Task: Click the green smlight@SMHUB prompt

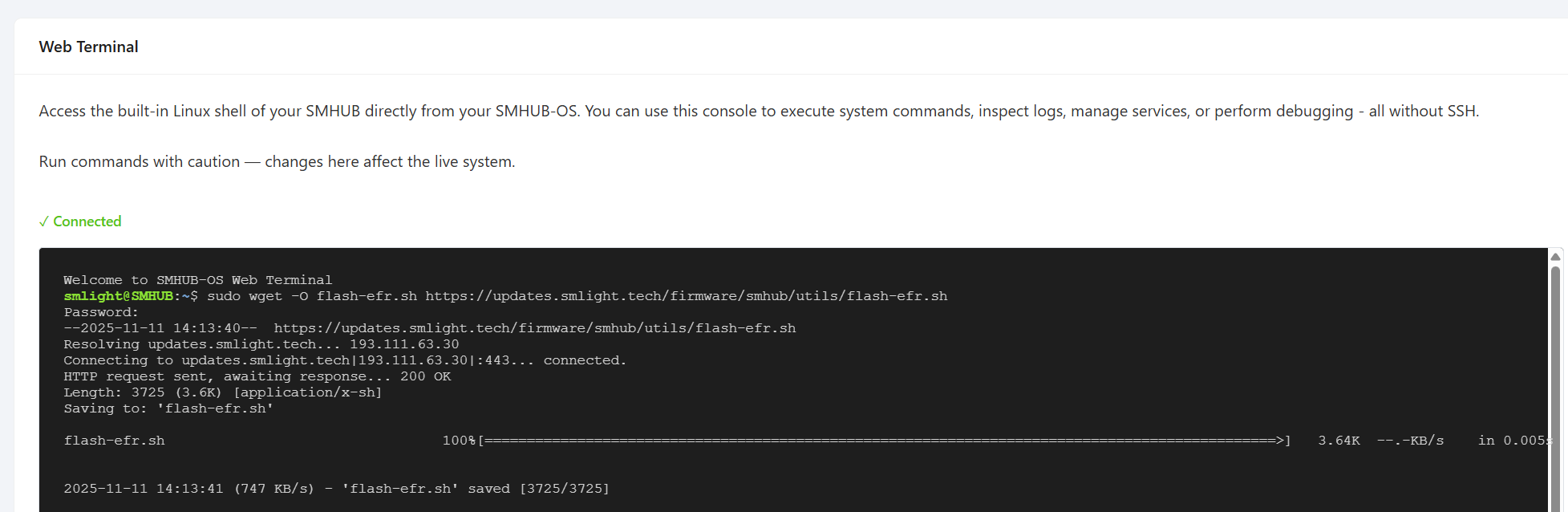Action: (x=118, y=296)
